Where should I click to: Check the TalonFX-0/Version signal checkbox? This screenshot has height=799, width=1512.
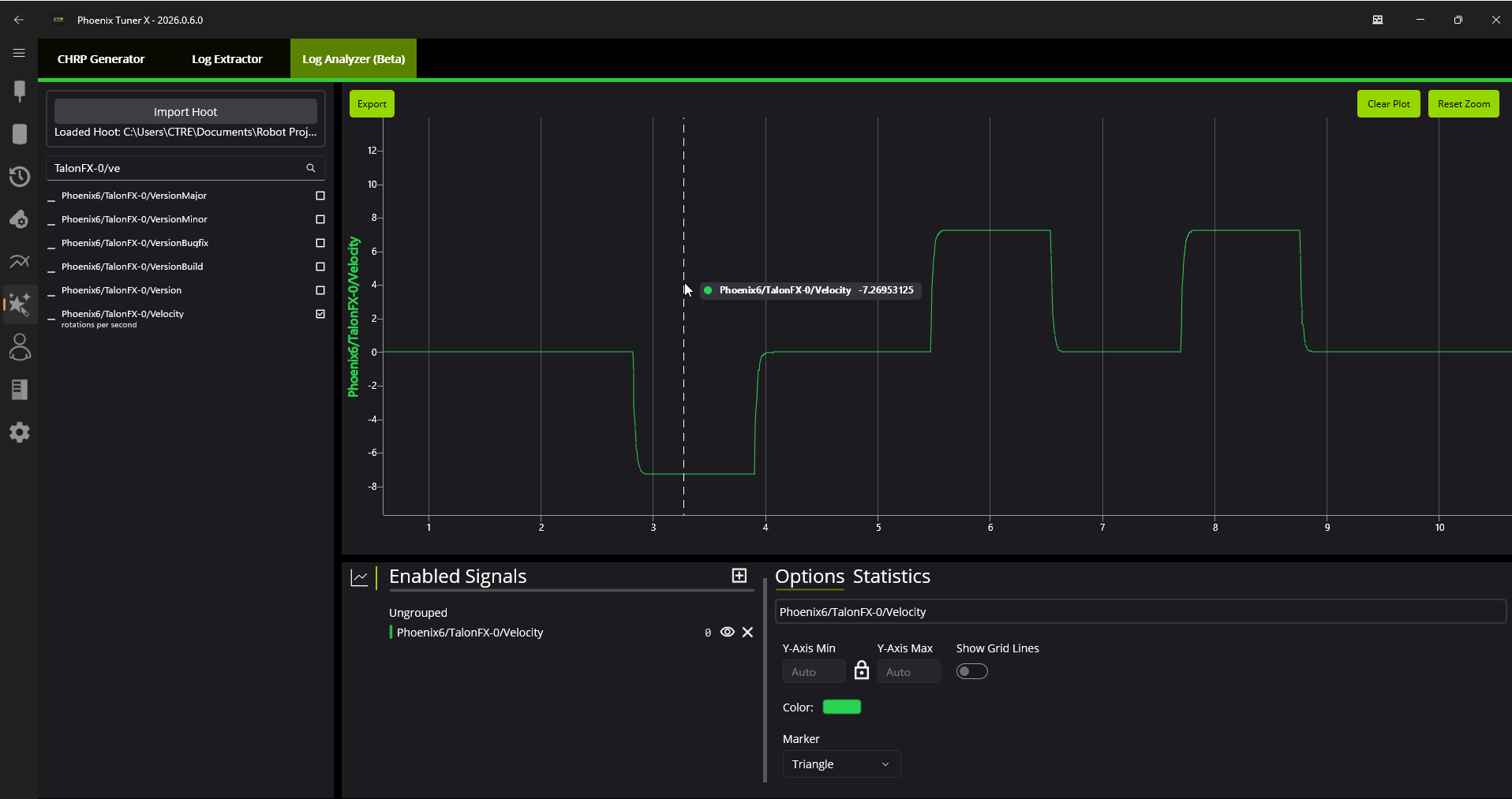tap(320, 290)
